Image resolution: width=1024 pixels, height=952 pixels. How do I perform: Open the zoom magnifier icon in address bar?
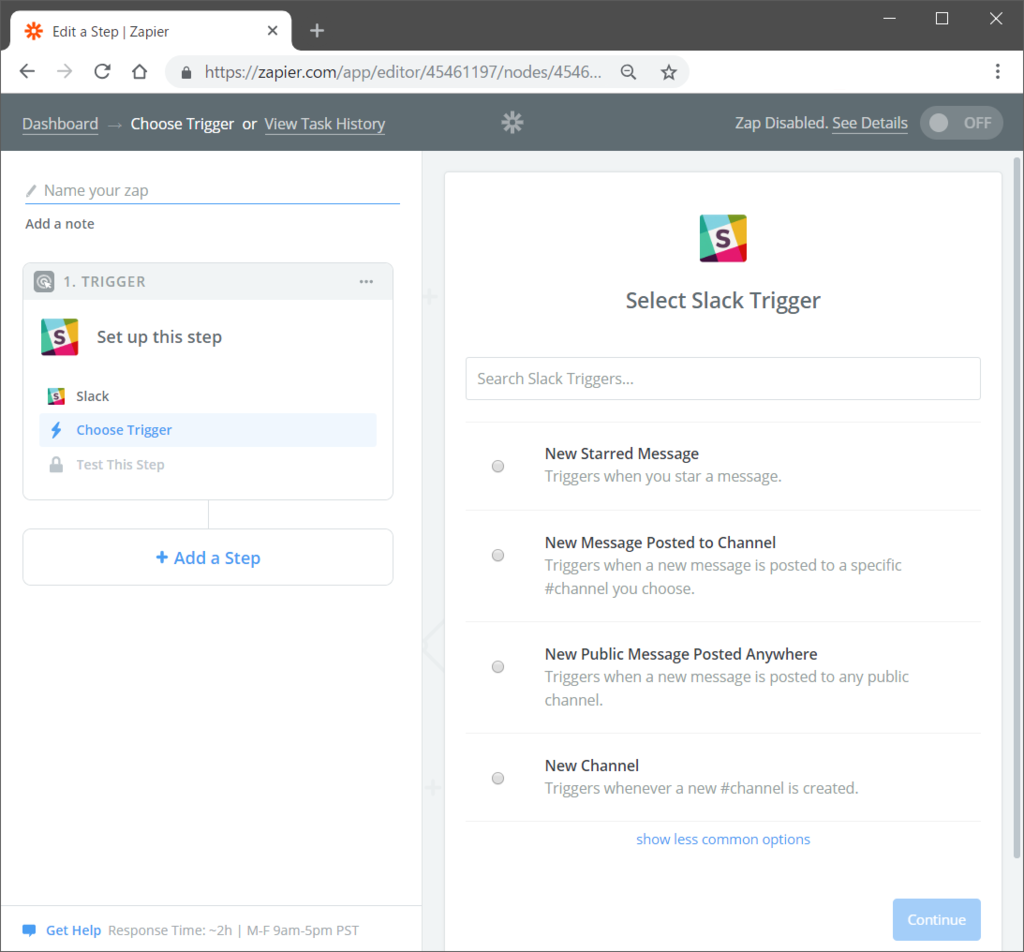click(x=628, y=72)
